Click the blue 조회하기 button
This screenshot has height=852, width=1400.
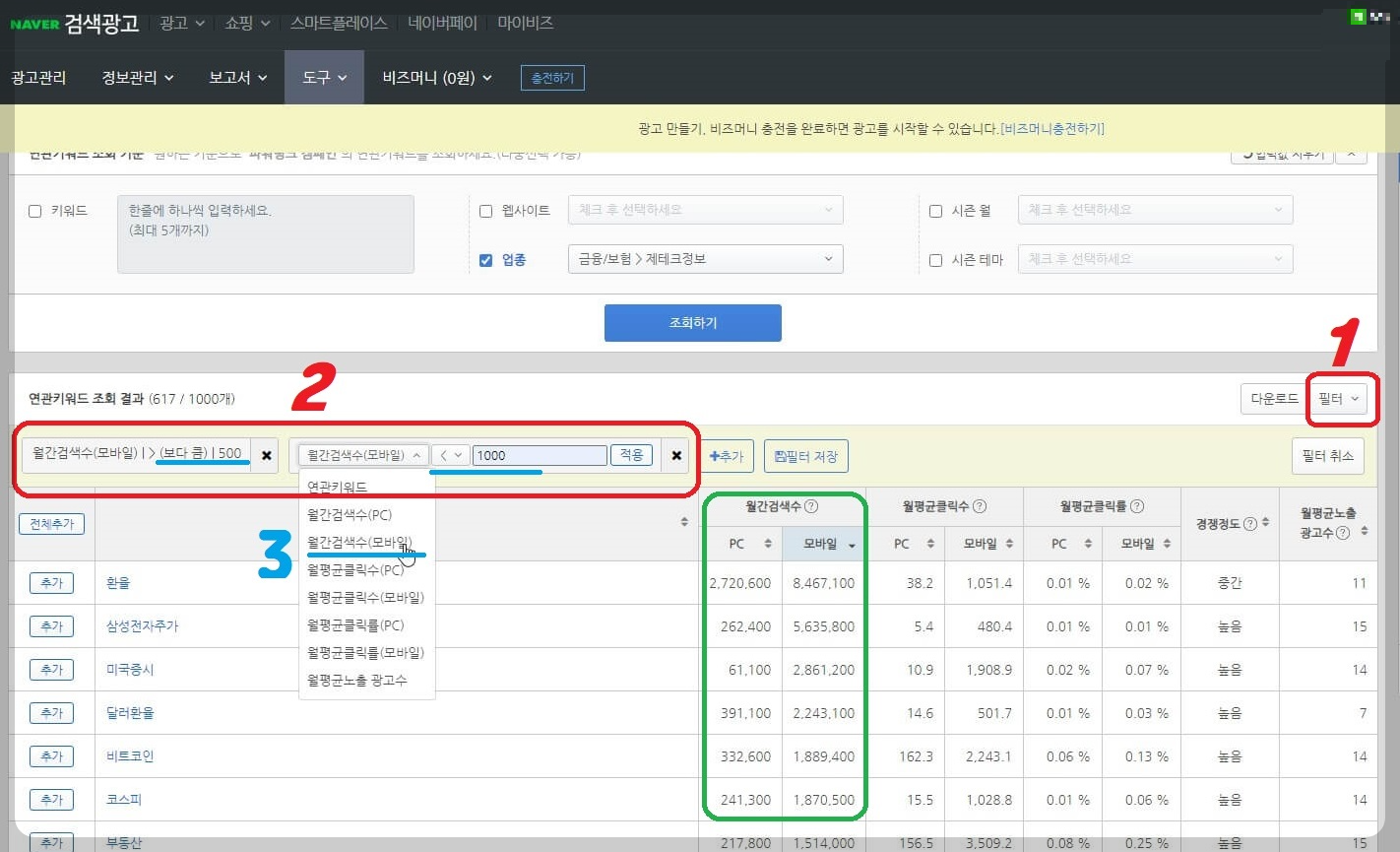tap(693, 323)
